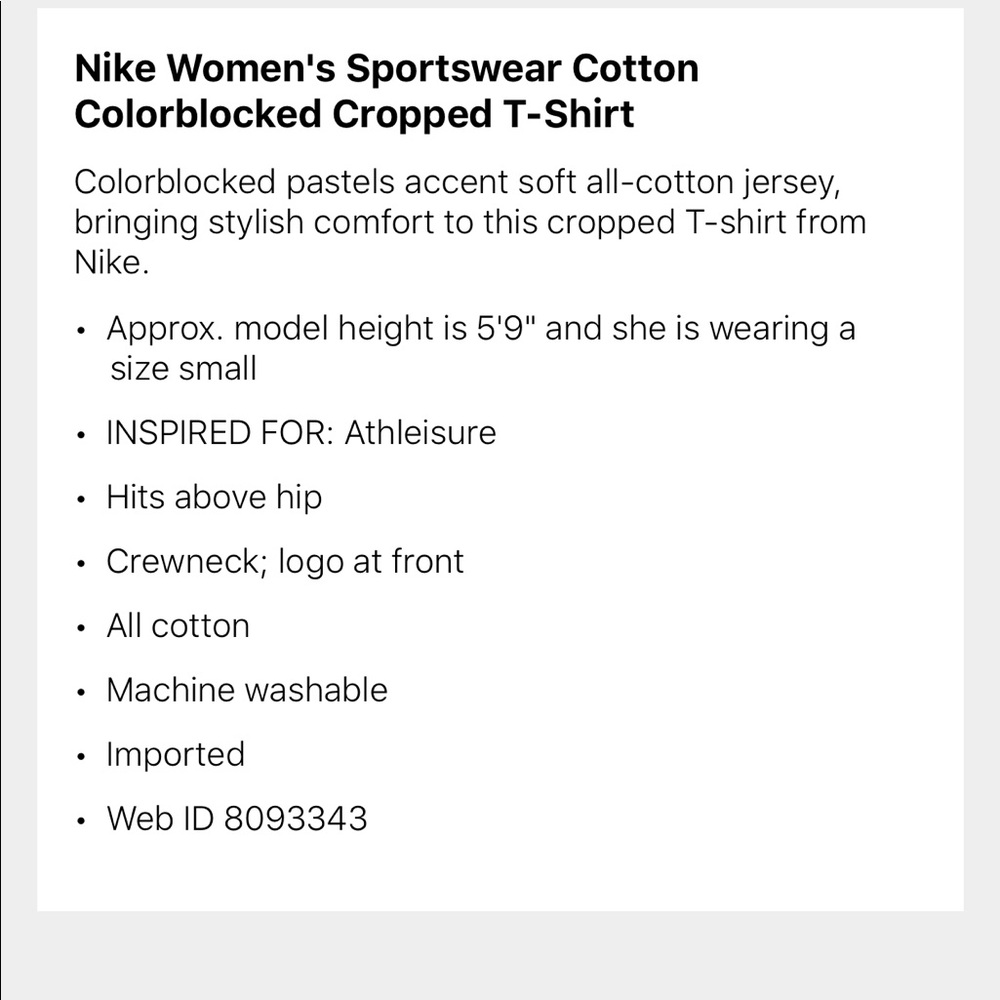Click the Nike Women's Sportswear product title

(386, 91)
